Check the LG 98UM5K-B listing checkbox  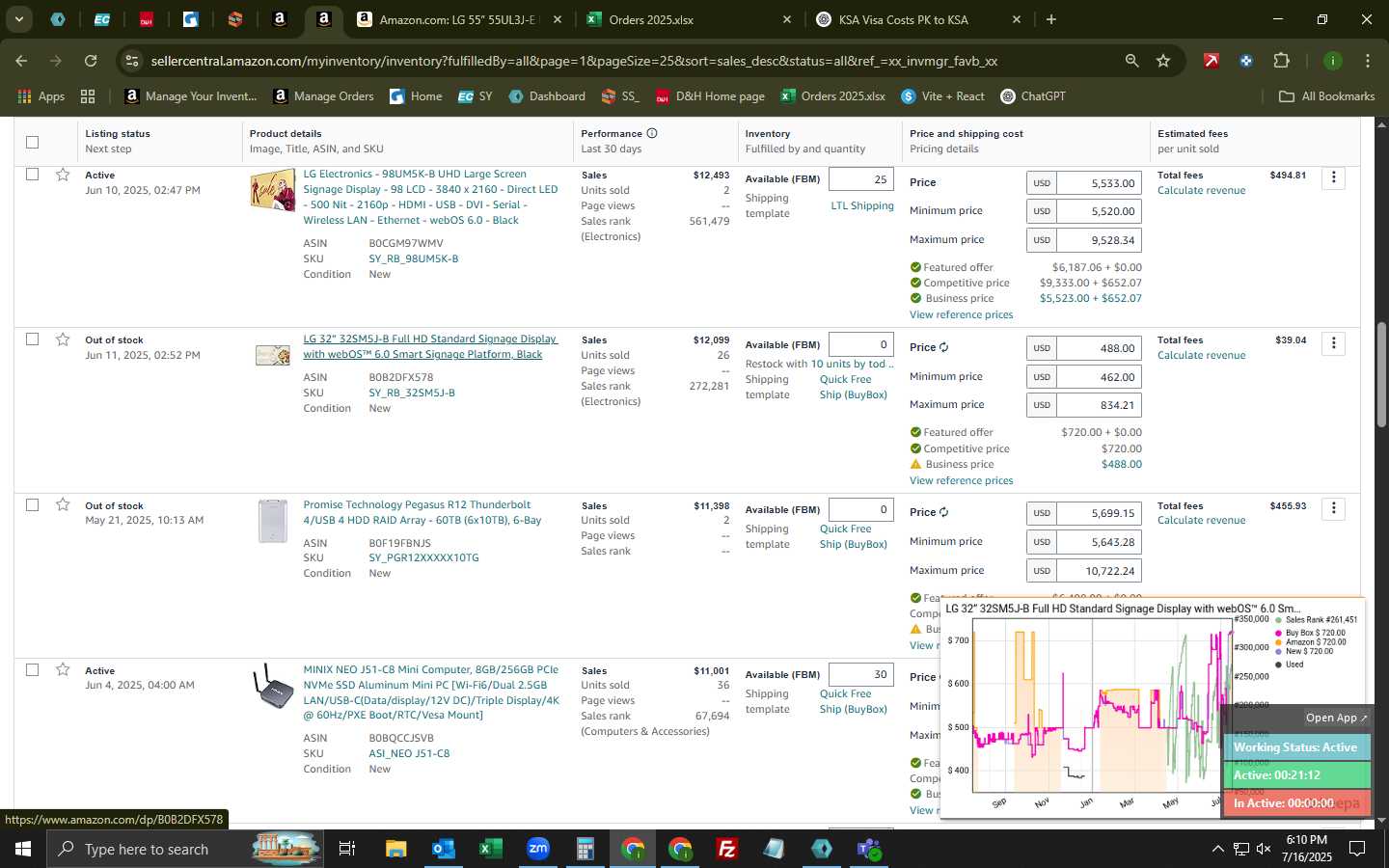32,175
